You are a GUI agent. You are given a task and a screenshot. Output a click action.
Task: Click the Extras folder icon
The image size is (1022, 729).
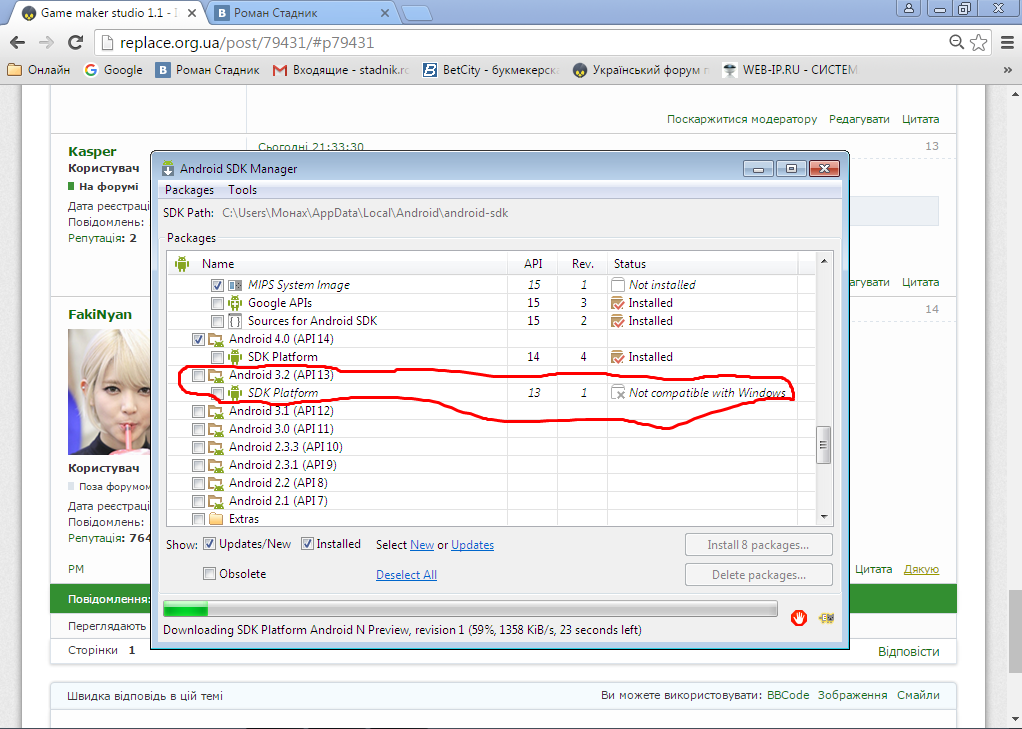pos(216,519)
